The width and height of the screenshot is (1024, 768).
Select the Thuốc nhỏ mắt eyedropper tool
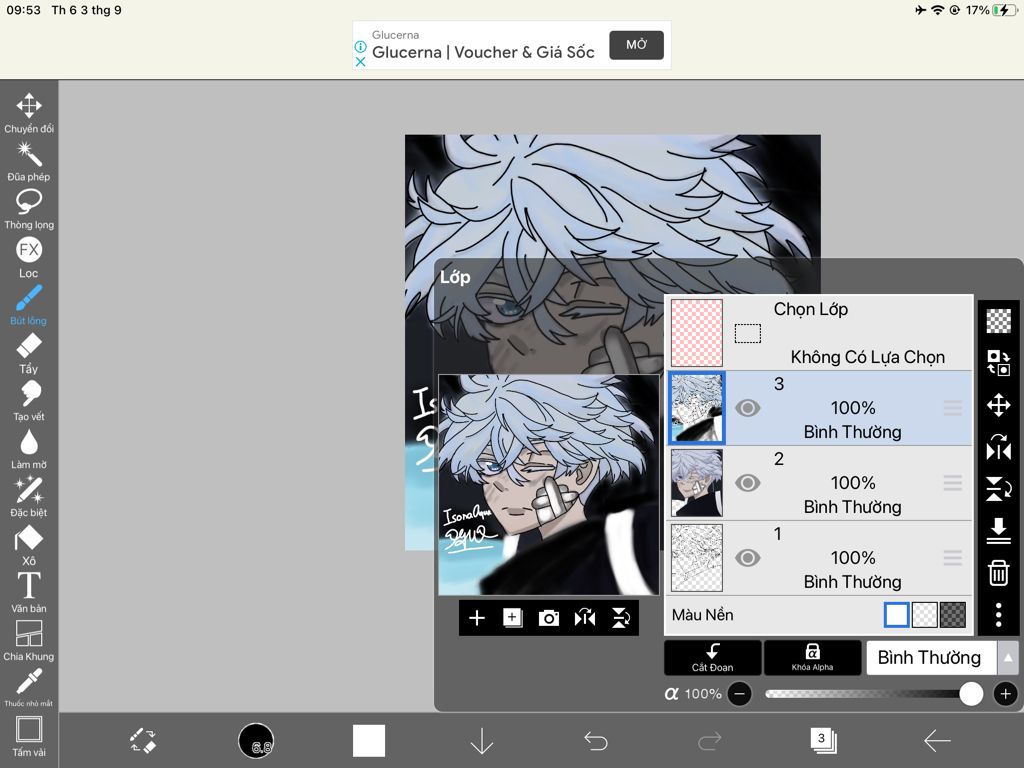click(x=29, y=688)
